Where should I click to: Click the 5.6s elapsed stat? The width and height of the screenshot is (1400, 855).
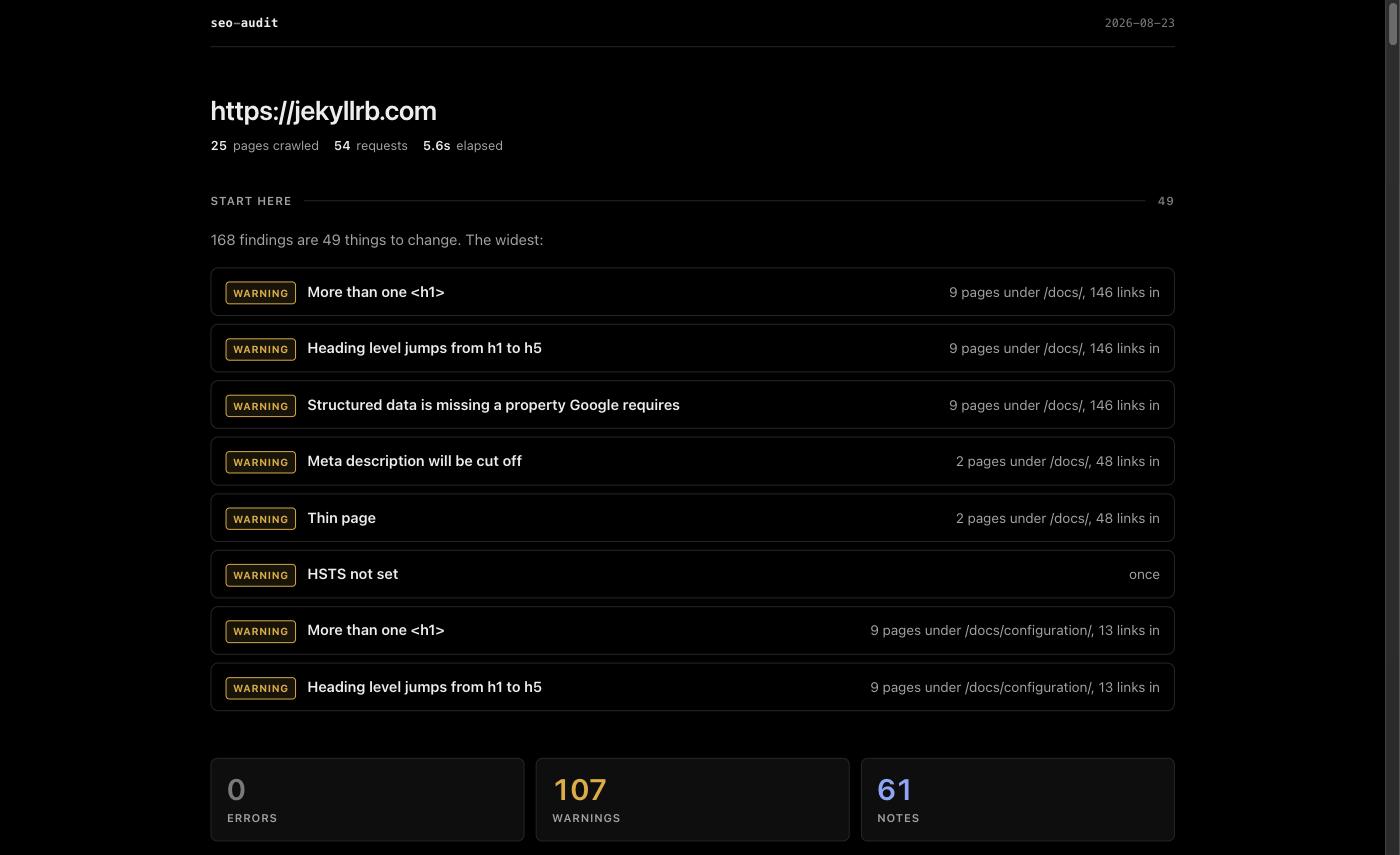point(463,146)
